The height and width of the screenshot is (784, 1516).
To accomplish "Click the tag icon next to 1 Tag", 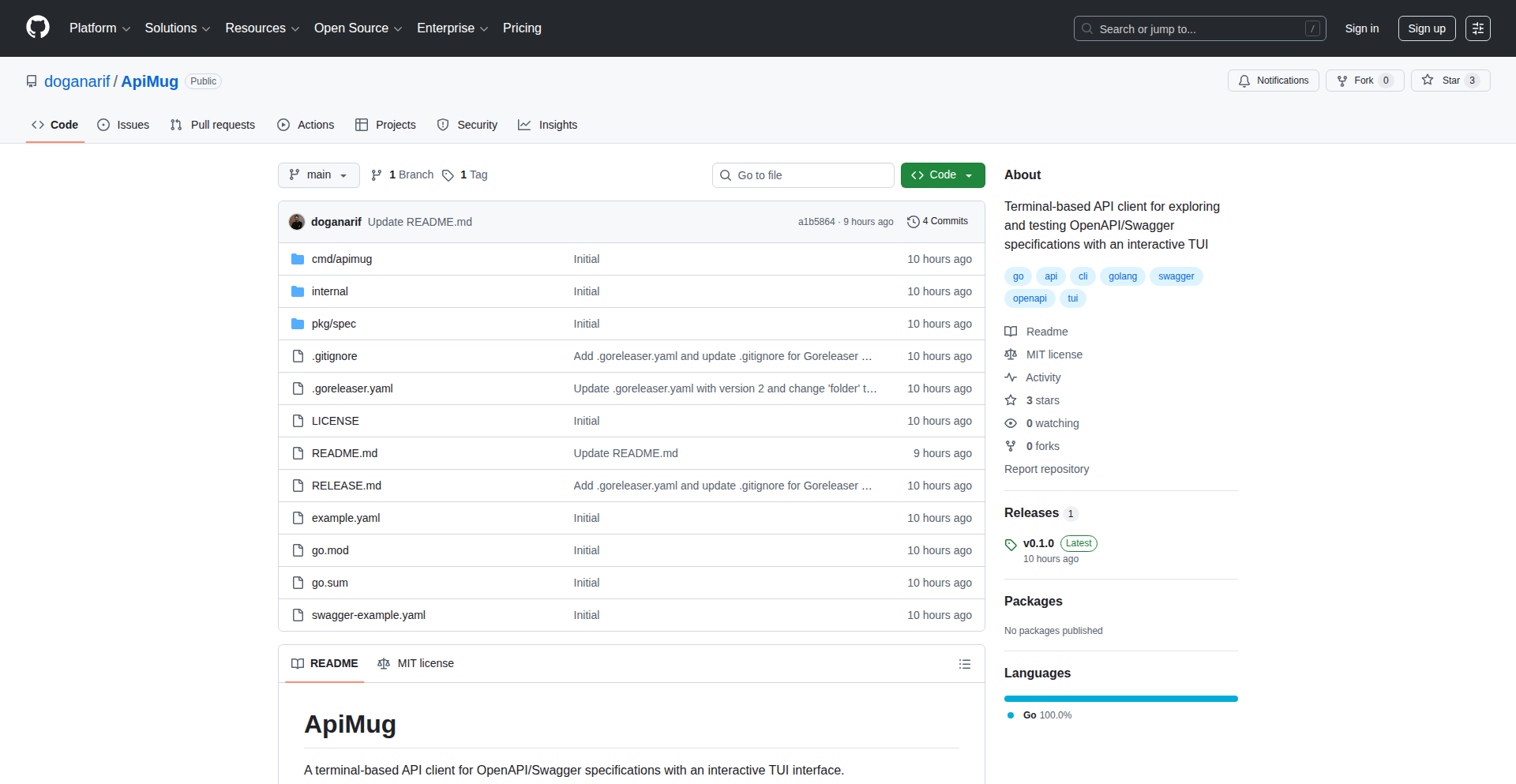I will pyautogui.click(x=448, y=175).
